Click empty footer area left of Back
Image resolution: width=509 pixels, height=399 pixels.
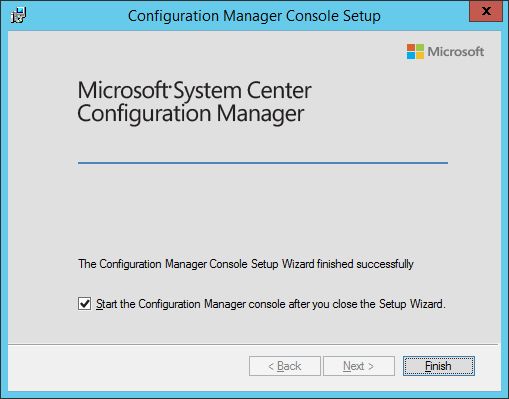pos(128,366)
